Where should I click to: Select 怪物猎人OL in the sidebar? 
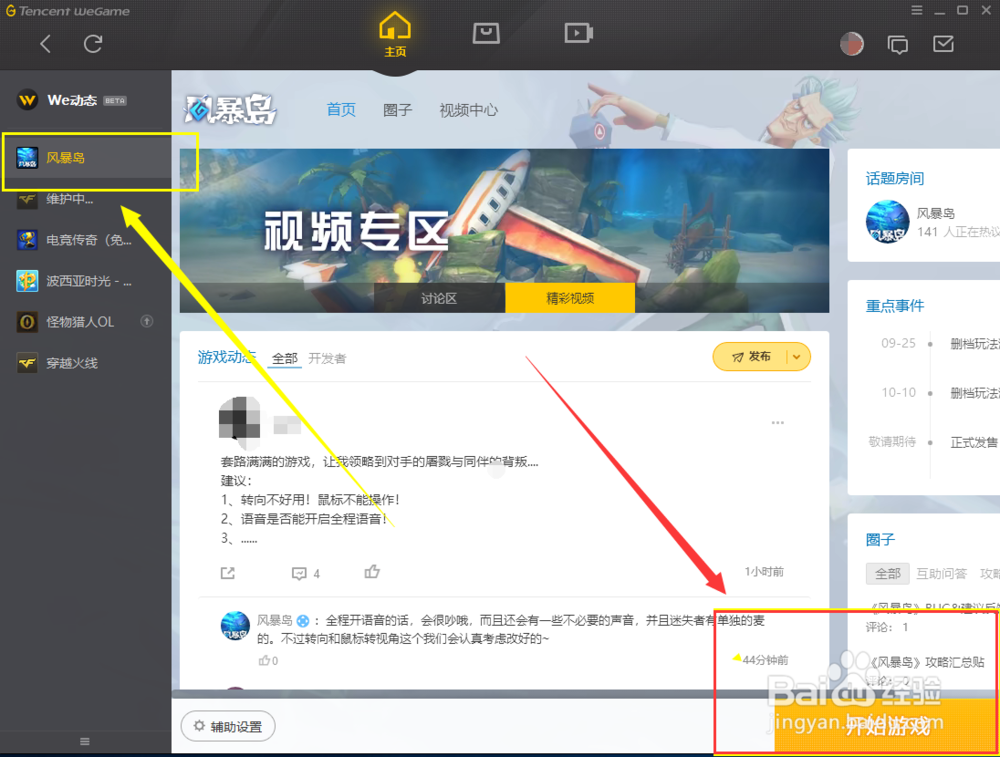click(x=86, y=322)
